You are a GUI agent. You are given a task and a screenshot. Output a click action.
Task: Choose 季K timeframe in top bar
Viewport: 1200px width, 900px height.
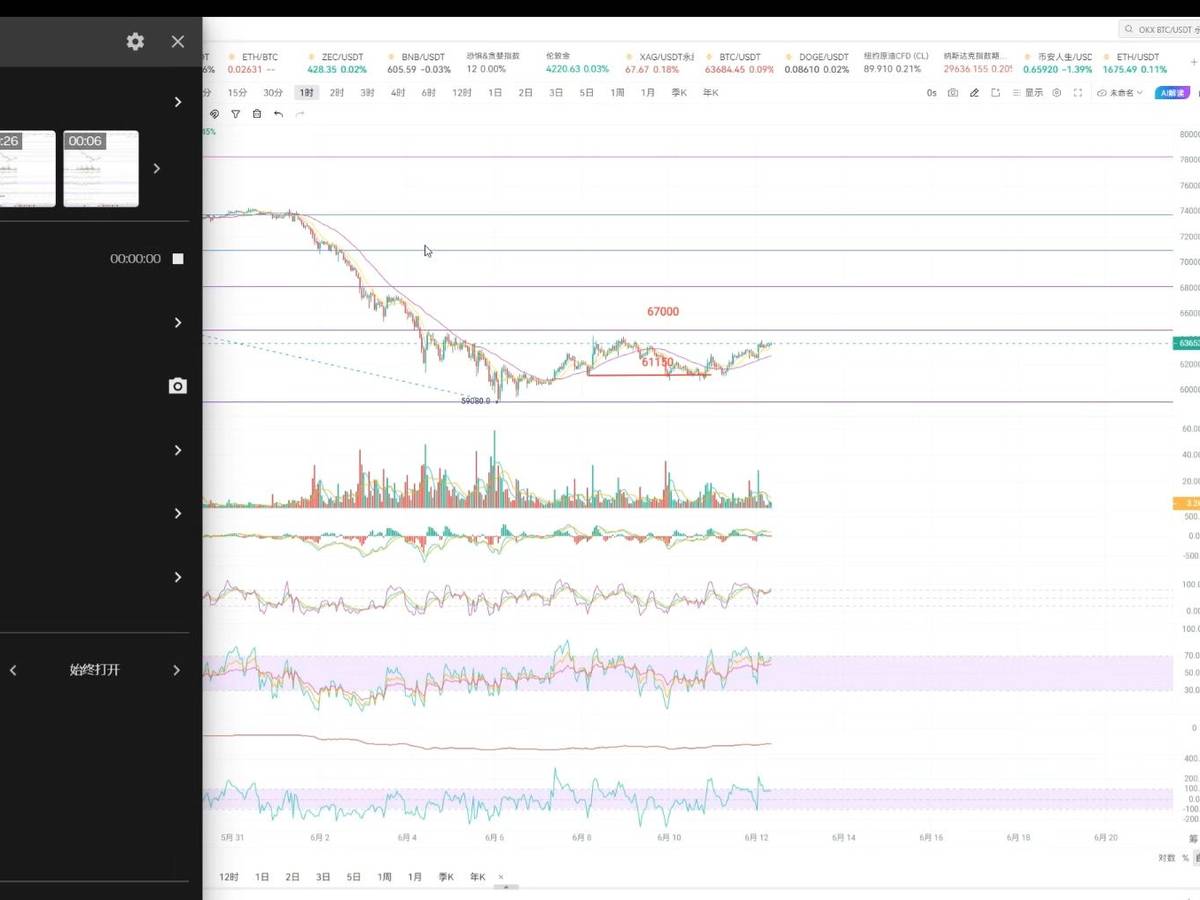(x=679, y=93)
